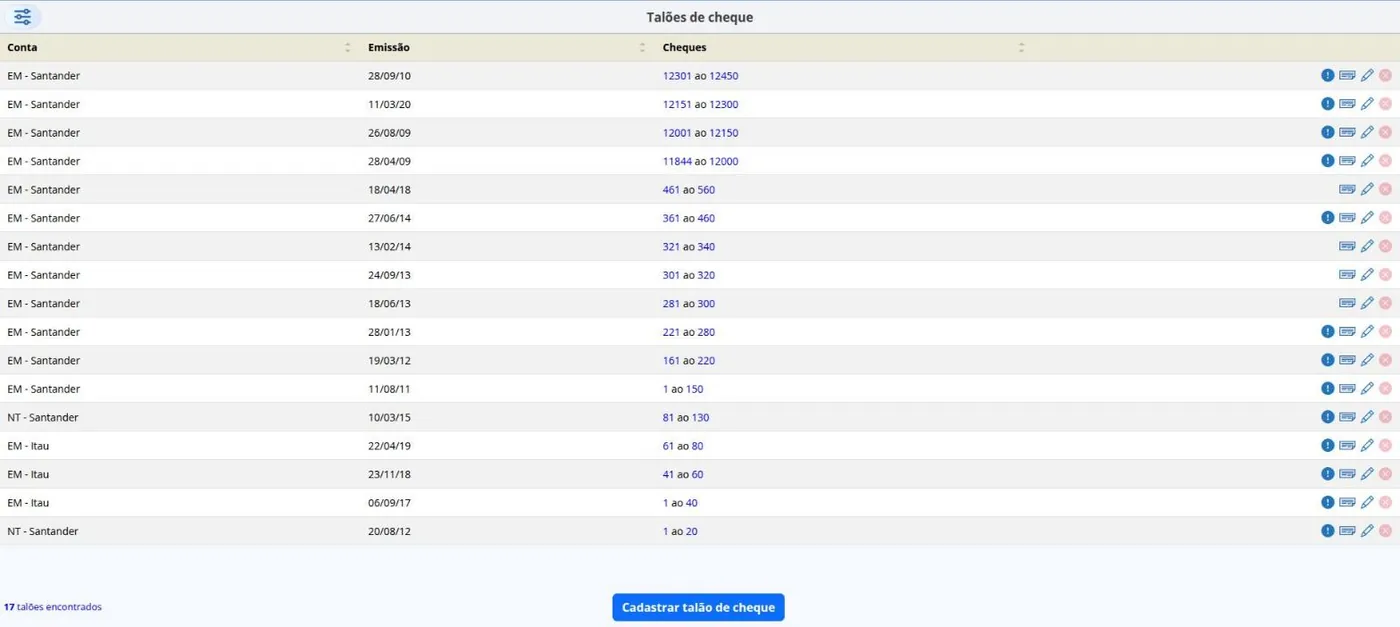
Task: Show the alert for the 27/06/14 row
Action: click(x=1327, y=218)
